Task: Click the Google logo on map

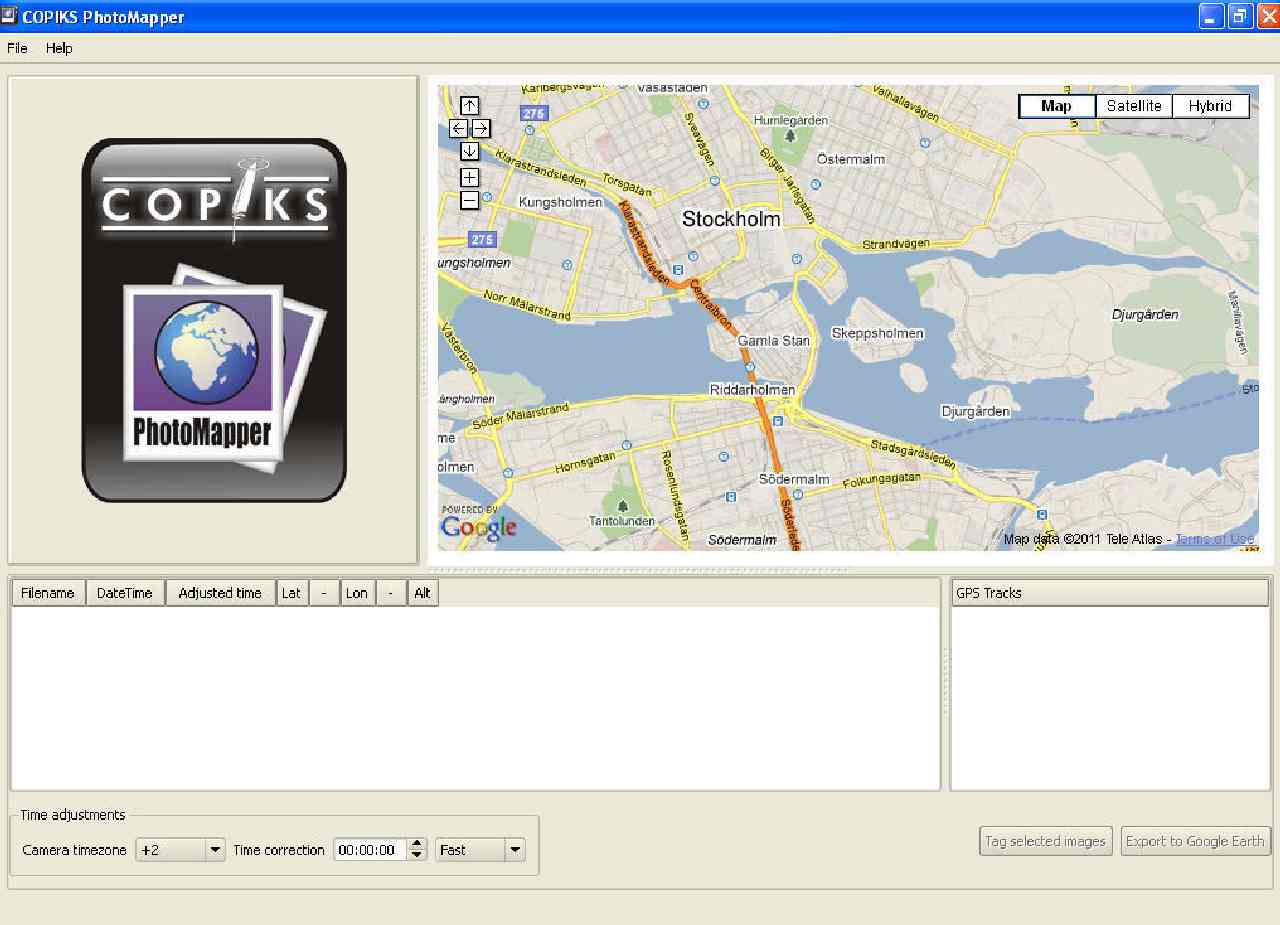Action: click(479, 527)
